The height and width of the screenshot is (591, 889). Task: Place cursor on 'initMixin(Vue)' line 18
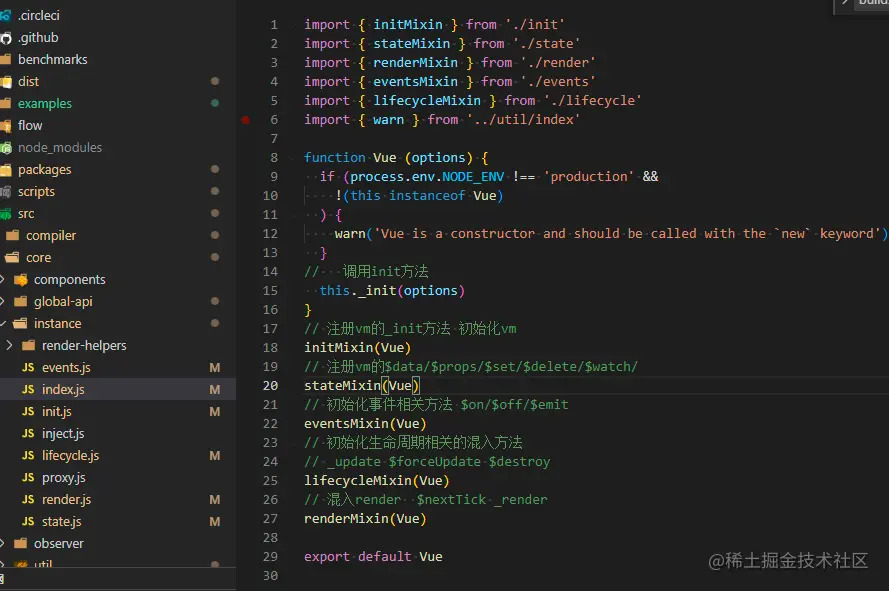coord(357,348)
